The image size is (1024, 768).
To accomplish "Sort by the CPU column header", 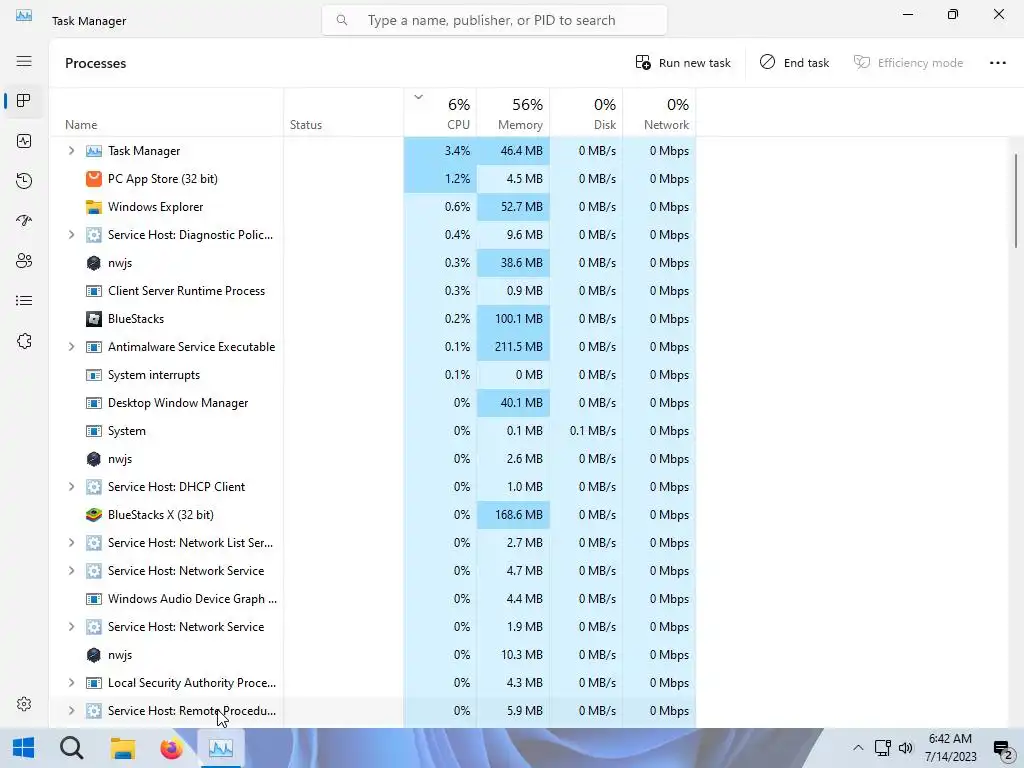I will [x=440, y=112].
